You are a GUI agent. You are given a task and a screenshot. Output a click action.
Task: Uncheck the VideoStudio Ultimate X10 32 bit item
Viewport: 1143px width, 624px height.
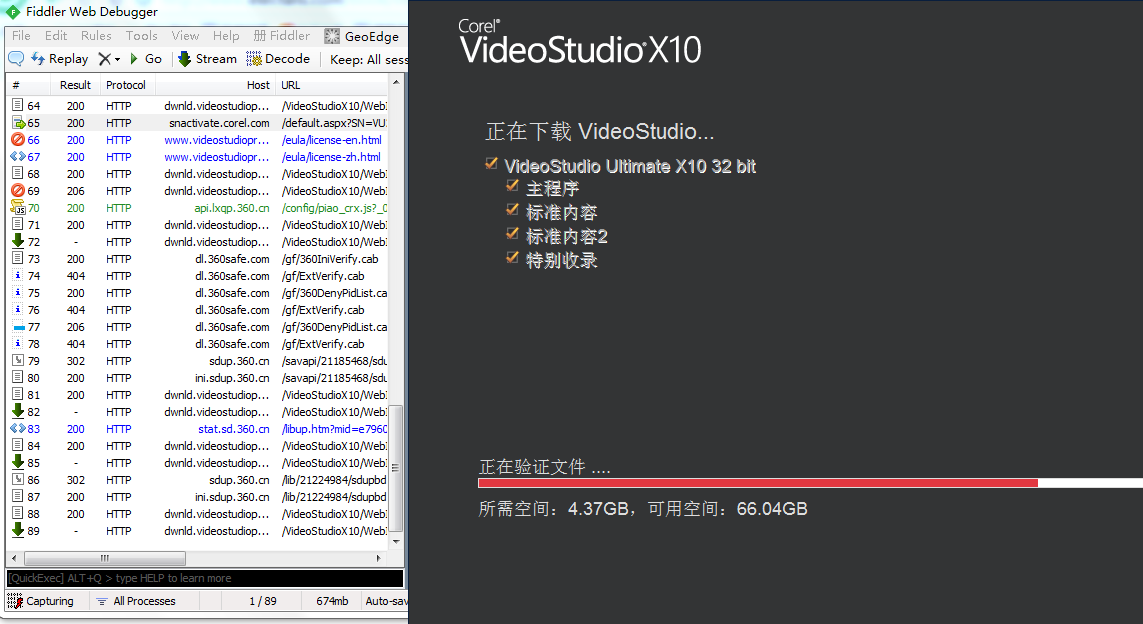pos(491,166)
